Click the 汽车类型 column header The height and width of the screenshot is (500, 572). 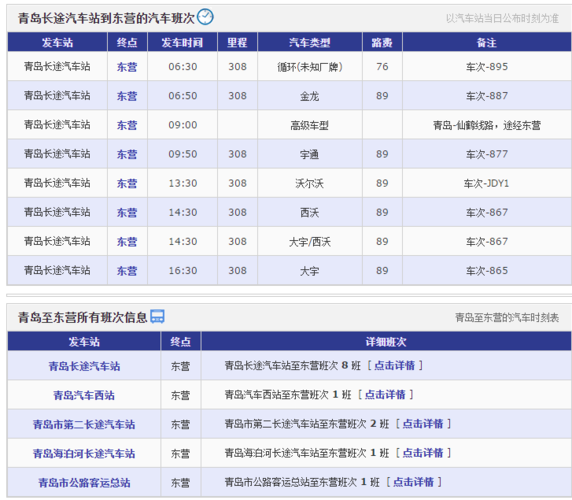coord(310,42)
